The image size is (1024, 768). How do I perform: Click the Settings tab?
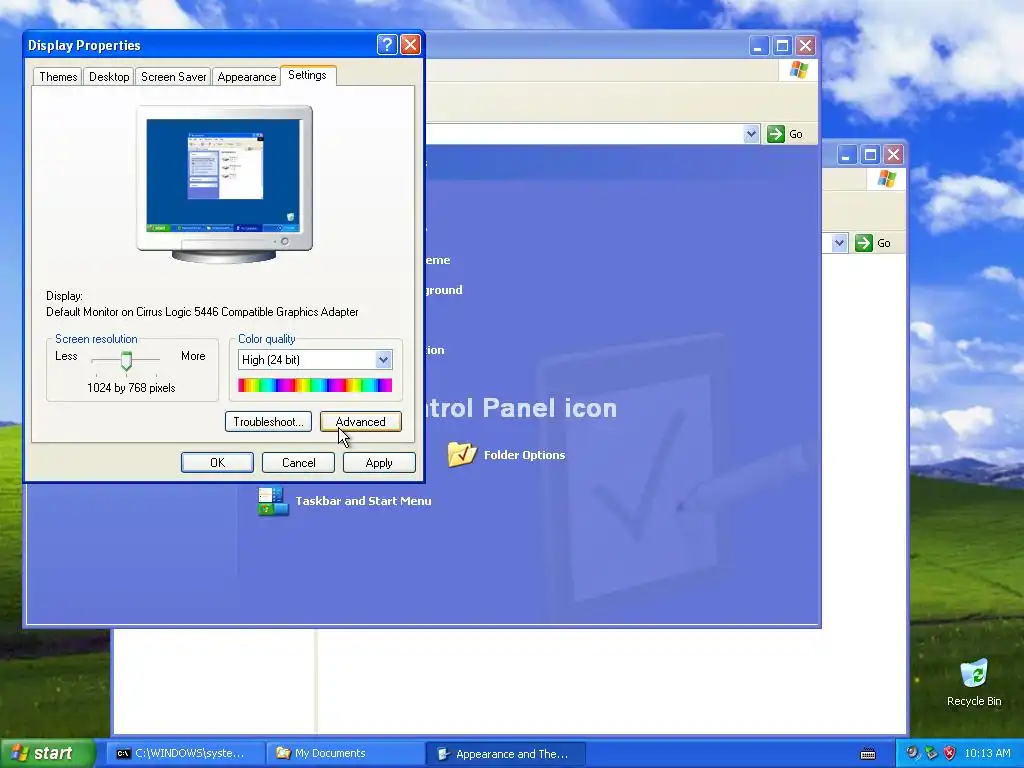pyautogui.click(x=308, y=75)
